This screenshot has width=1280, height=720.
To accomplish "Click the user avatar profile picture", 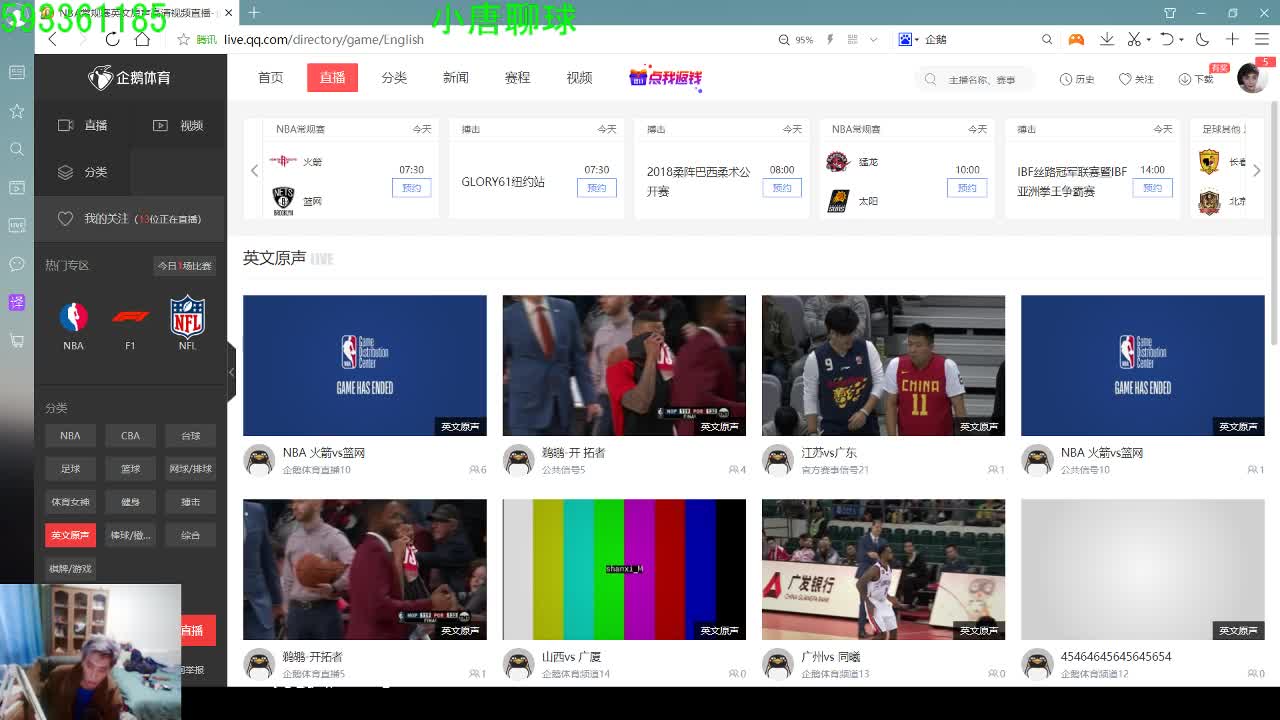I will click(1251, 78).
